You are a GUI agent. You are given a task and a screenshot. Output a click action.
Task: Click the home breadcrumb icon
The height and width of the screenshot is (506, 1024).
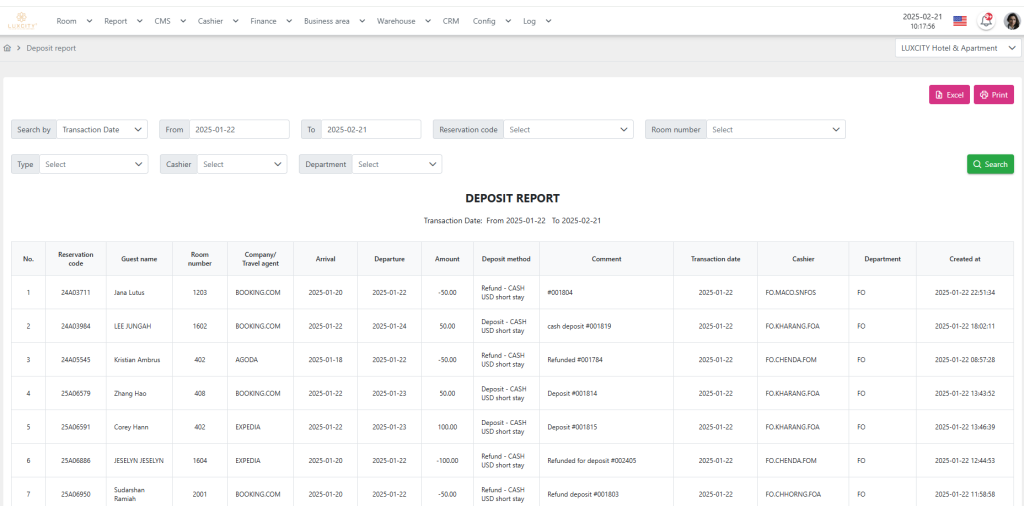8,48
